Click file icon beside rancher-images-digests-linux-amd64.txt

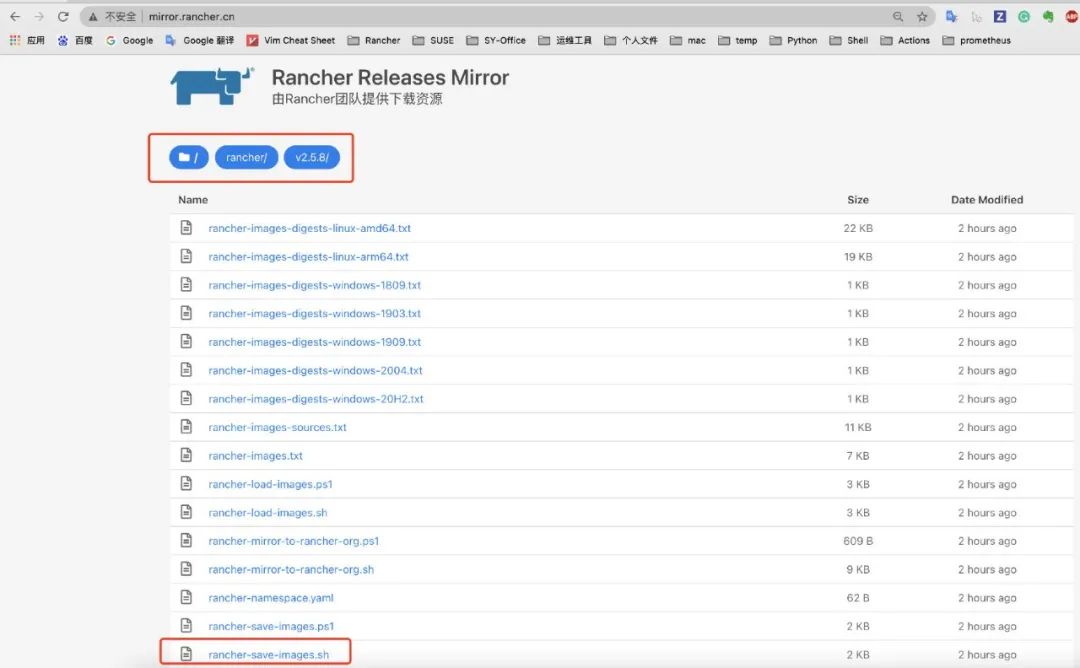pyautogui.click(x=186, y=227)
